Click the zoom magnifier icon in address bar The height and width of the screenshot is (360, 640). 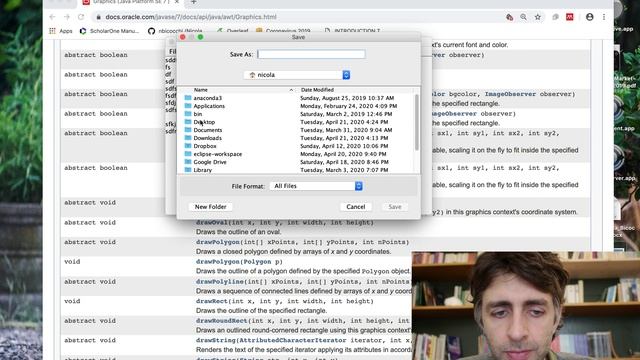(x=523, y=17)
